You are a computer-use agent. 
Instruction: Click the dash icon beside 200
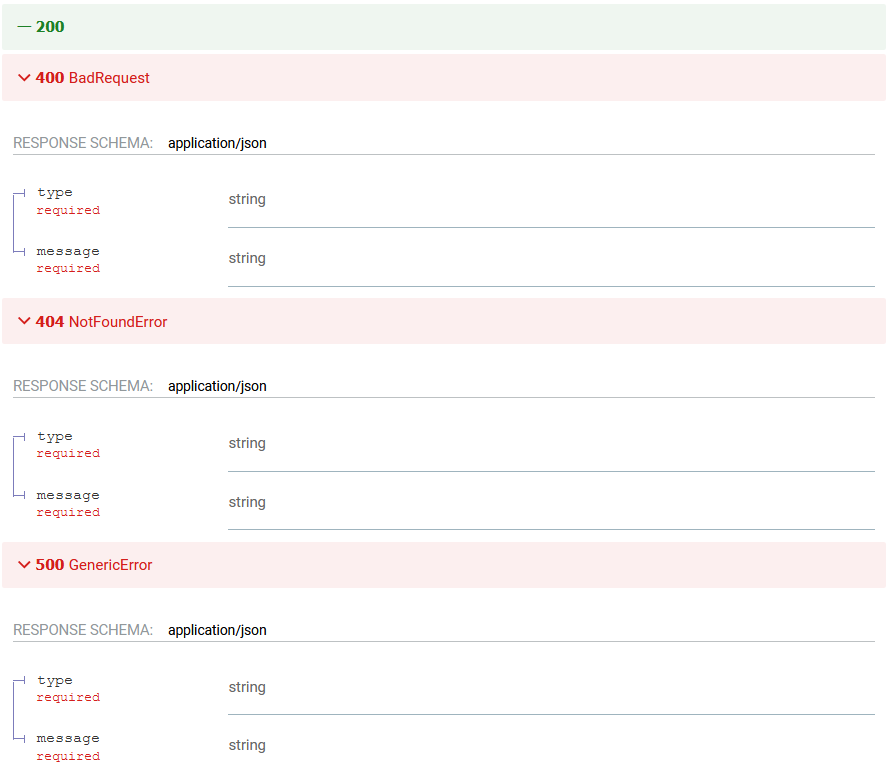click(x=24, y=27)
